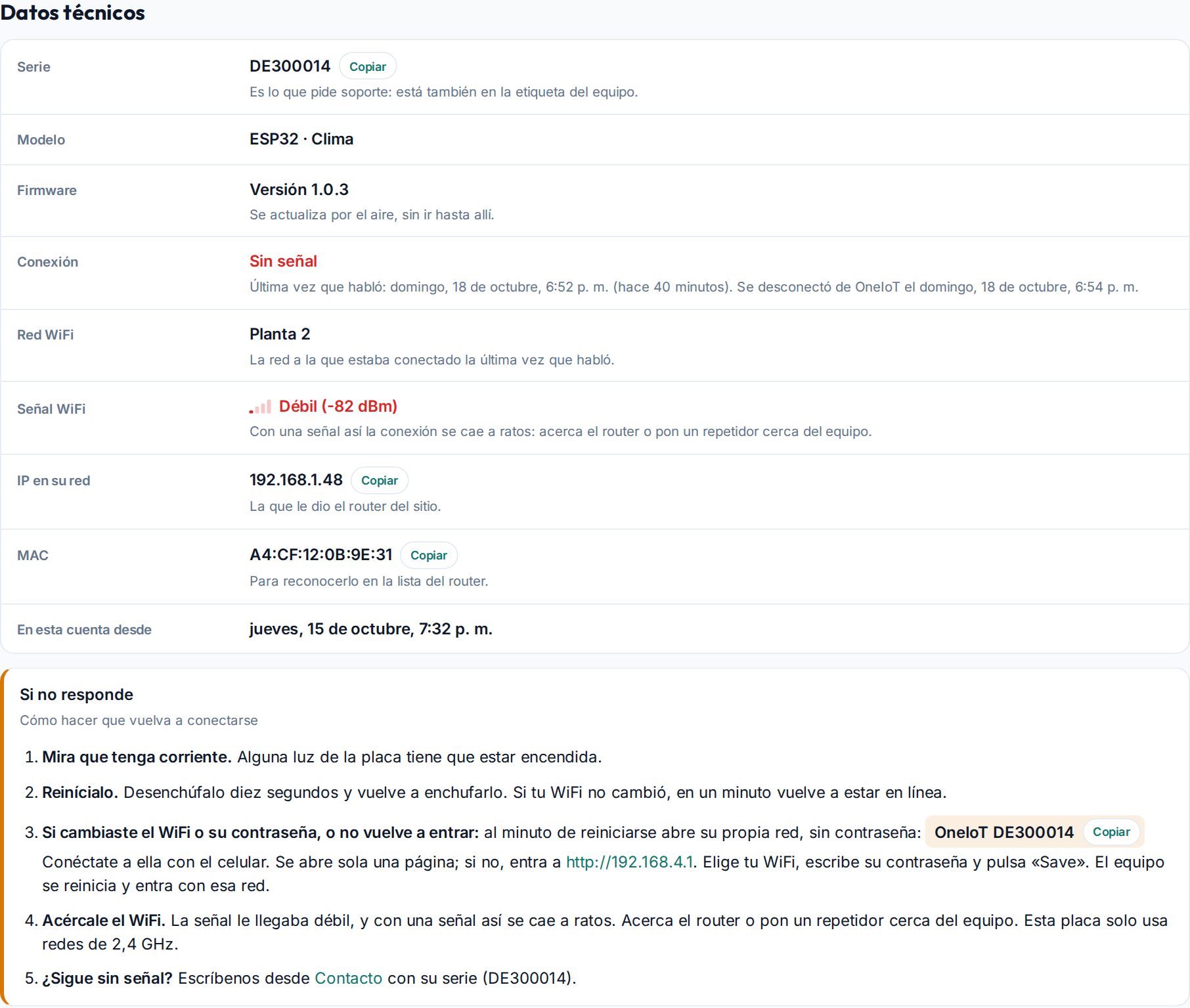Copy the OneIoT DE300014 network name
Screen dimensions: 1190x1008
[1111, 831]
